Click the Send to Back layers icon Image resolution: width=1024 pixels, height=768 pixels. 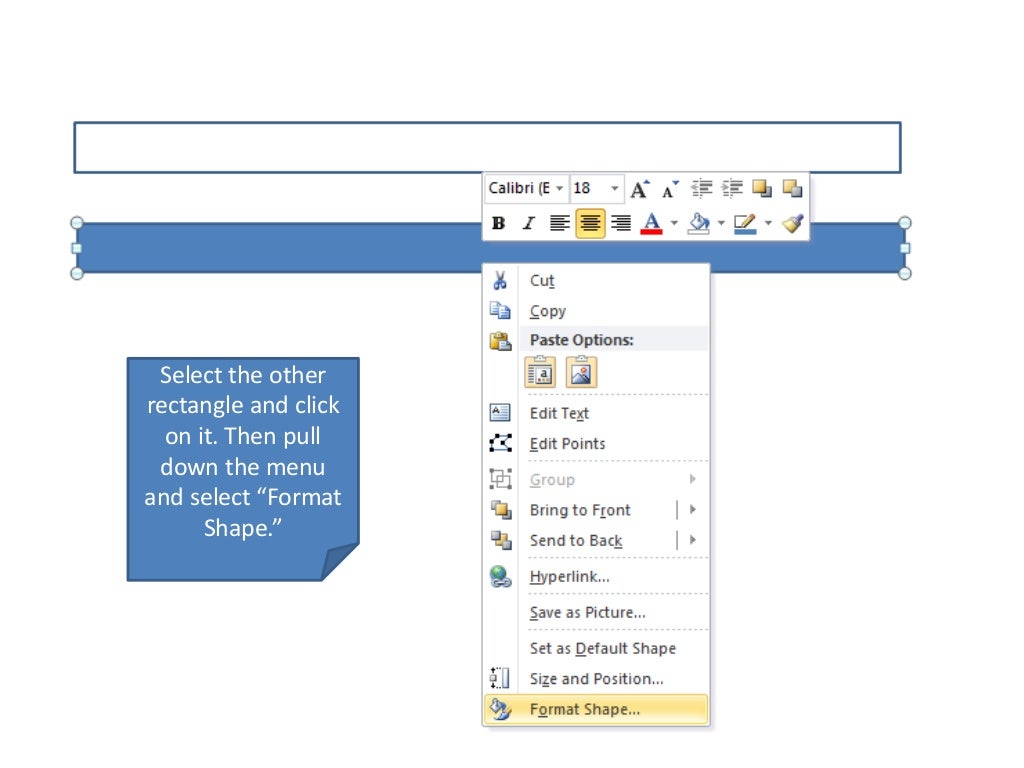(500, 540)
